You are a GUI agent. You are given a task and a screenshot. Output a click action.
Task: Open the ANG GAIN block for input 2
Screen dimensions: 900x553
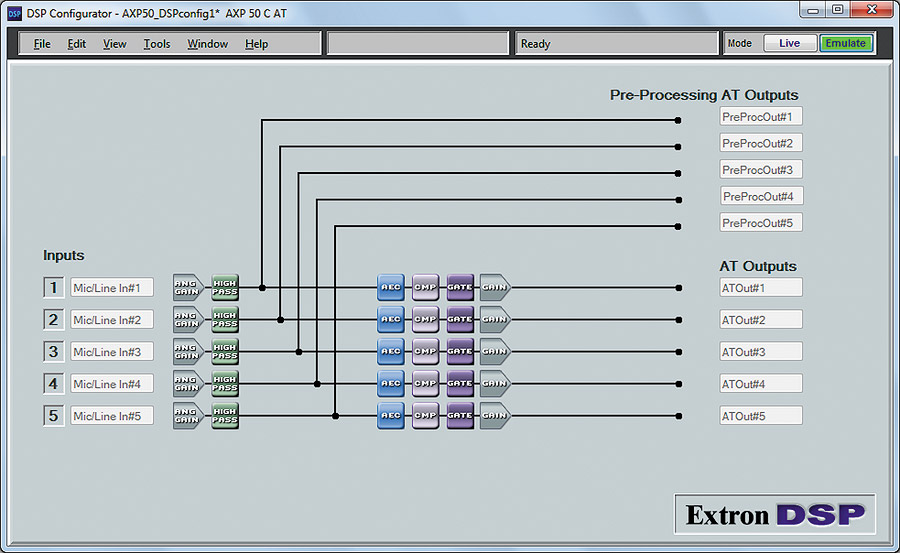(188, 320)
